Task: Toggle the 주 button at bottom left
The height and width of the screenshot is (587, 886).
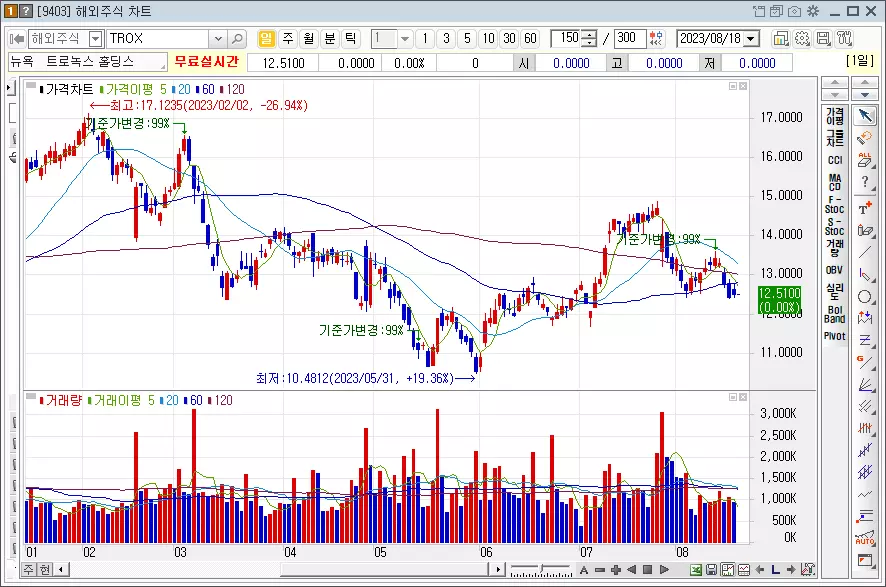Action: 29,569
